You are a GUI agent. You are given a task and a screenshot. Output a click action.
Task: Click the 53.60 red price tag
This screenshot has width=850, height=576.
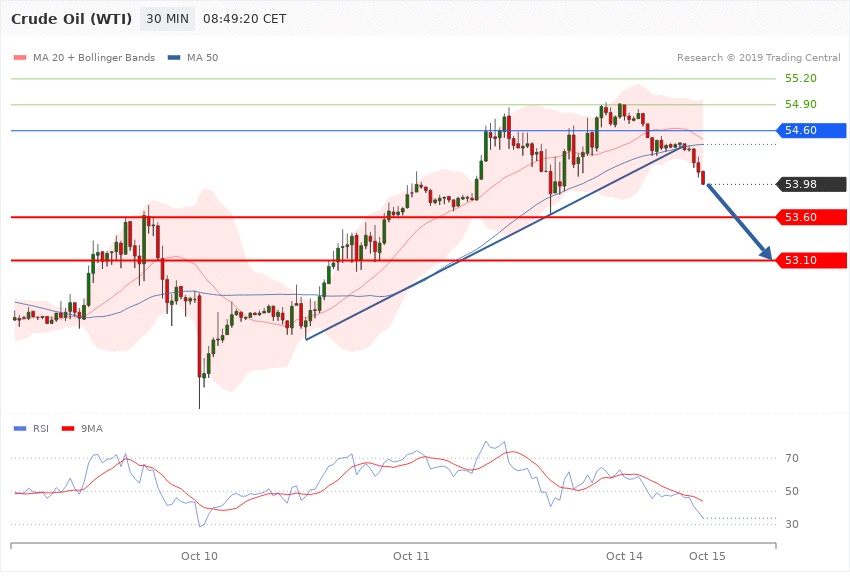(x=811, y=217)
